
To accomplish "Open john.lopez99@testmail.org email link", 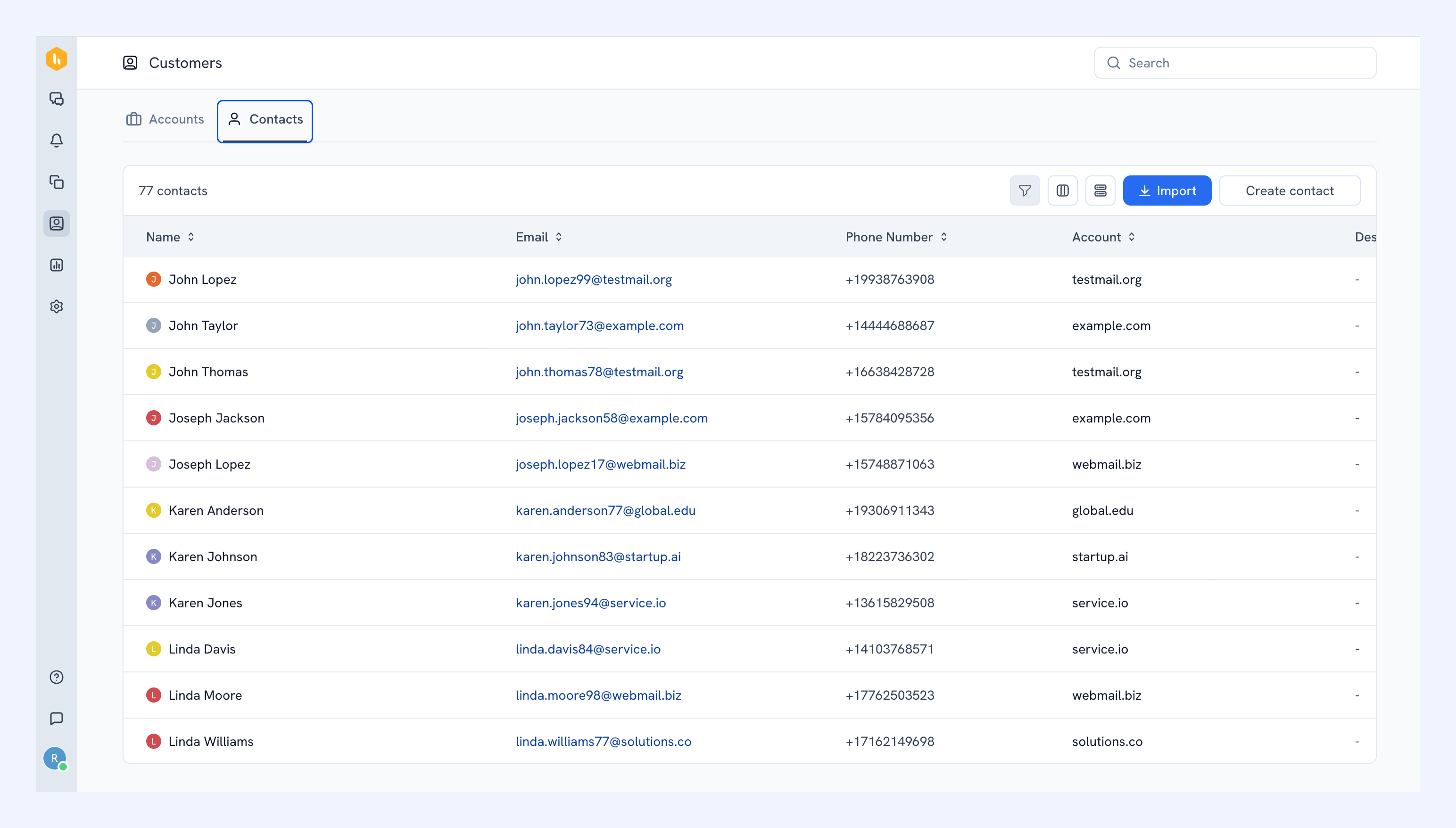I will point(594,279).
